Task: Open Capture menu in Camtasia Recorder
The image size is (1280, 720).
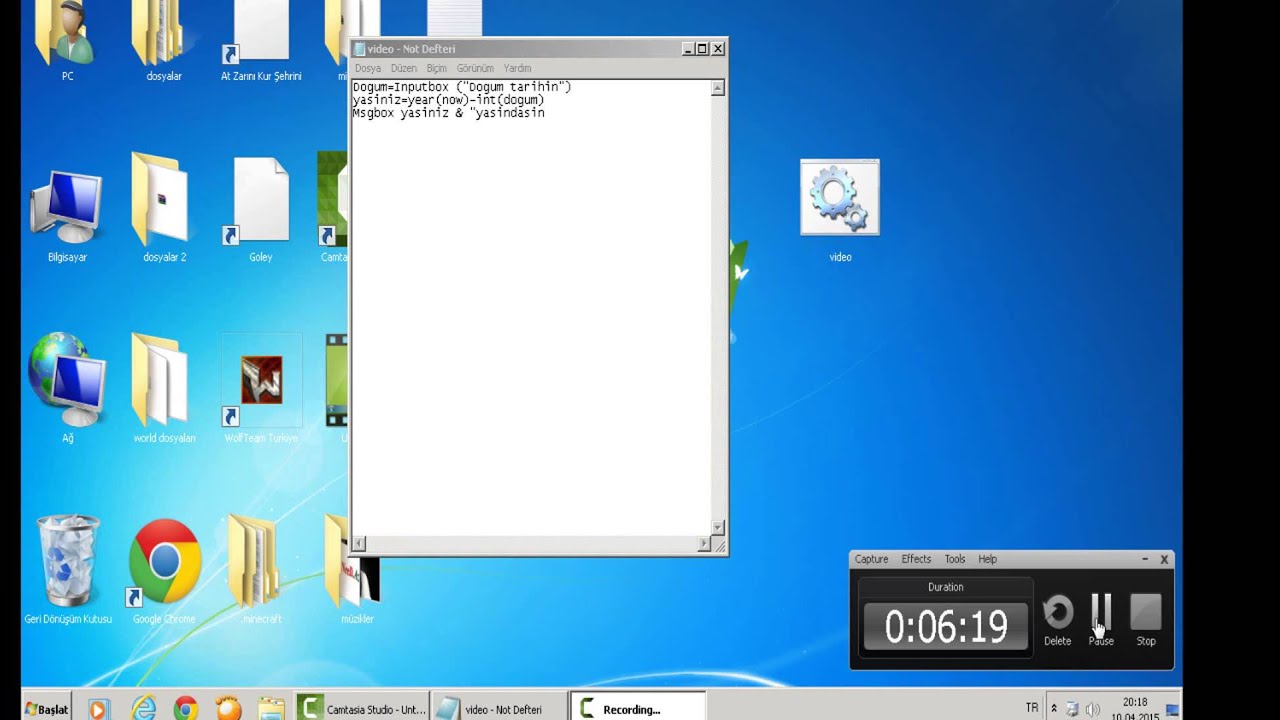Action: pos(871,559)
